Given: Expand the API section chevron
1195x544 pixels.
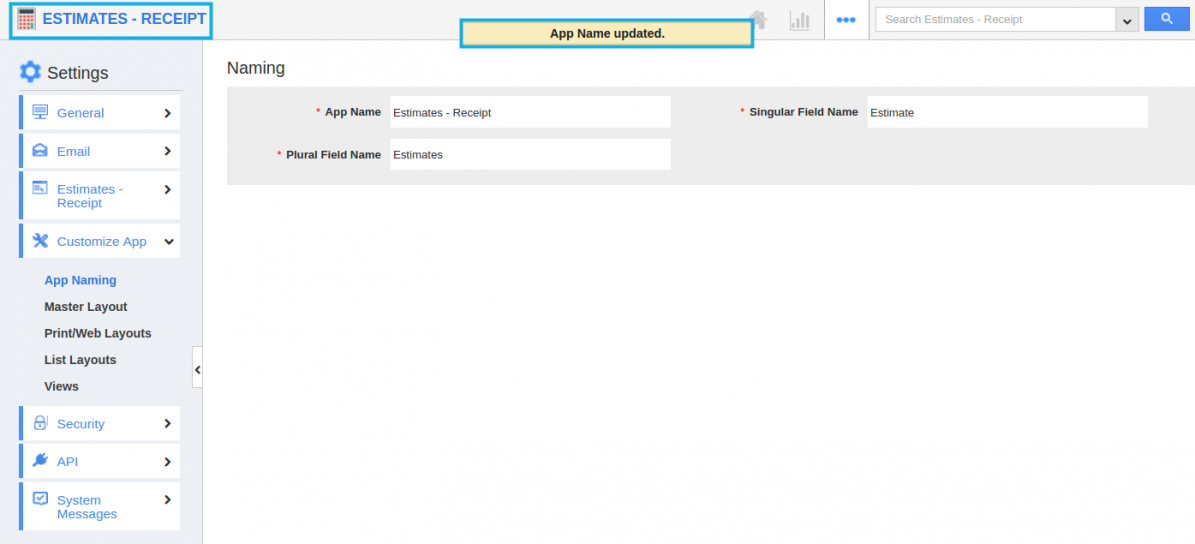Looking at the screenshot, I should [168, 461].
